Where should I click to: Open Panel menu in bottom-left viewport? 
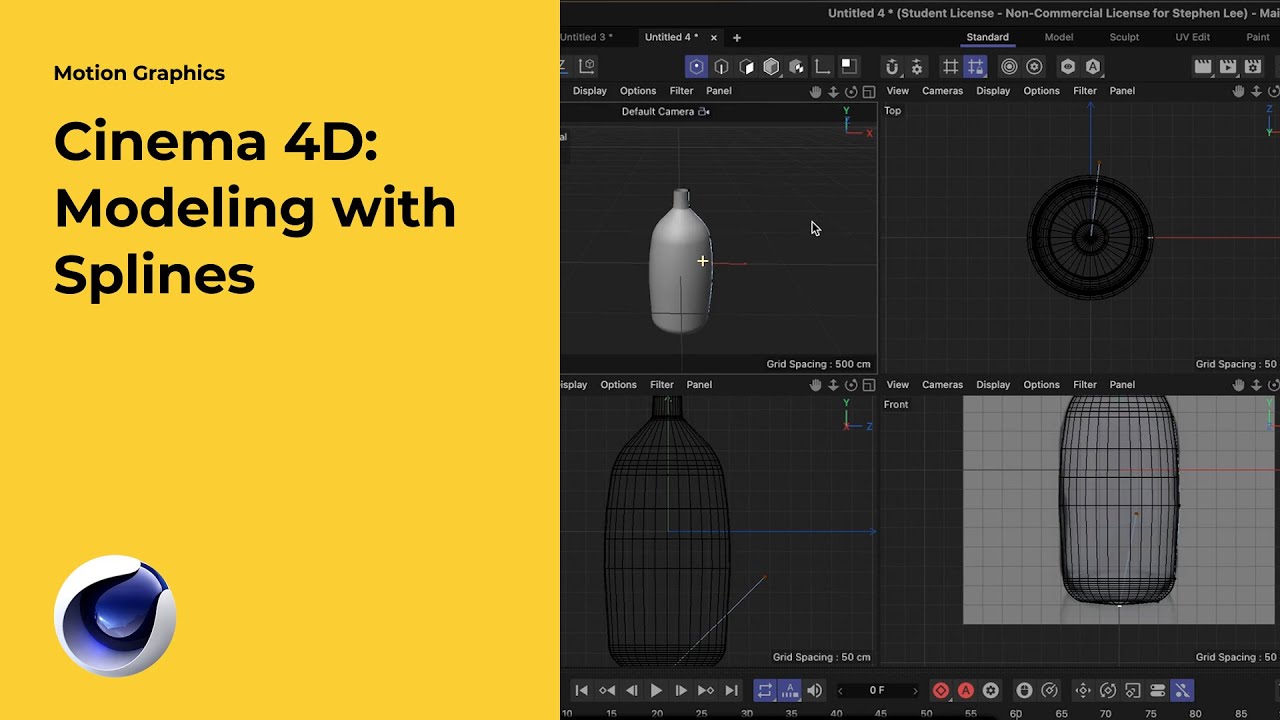(699, 385)
